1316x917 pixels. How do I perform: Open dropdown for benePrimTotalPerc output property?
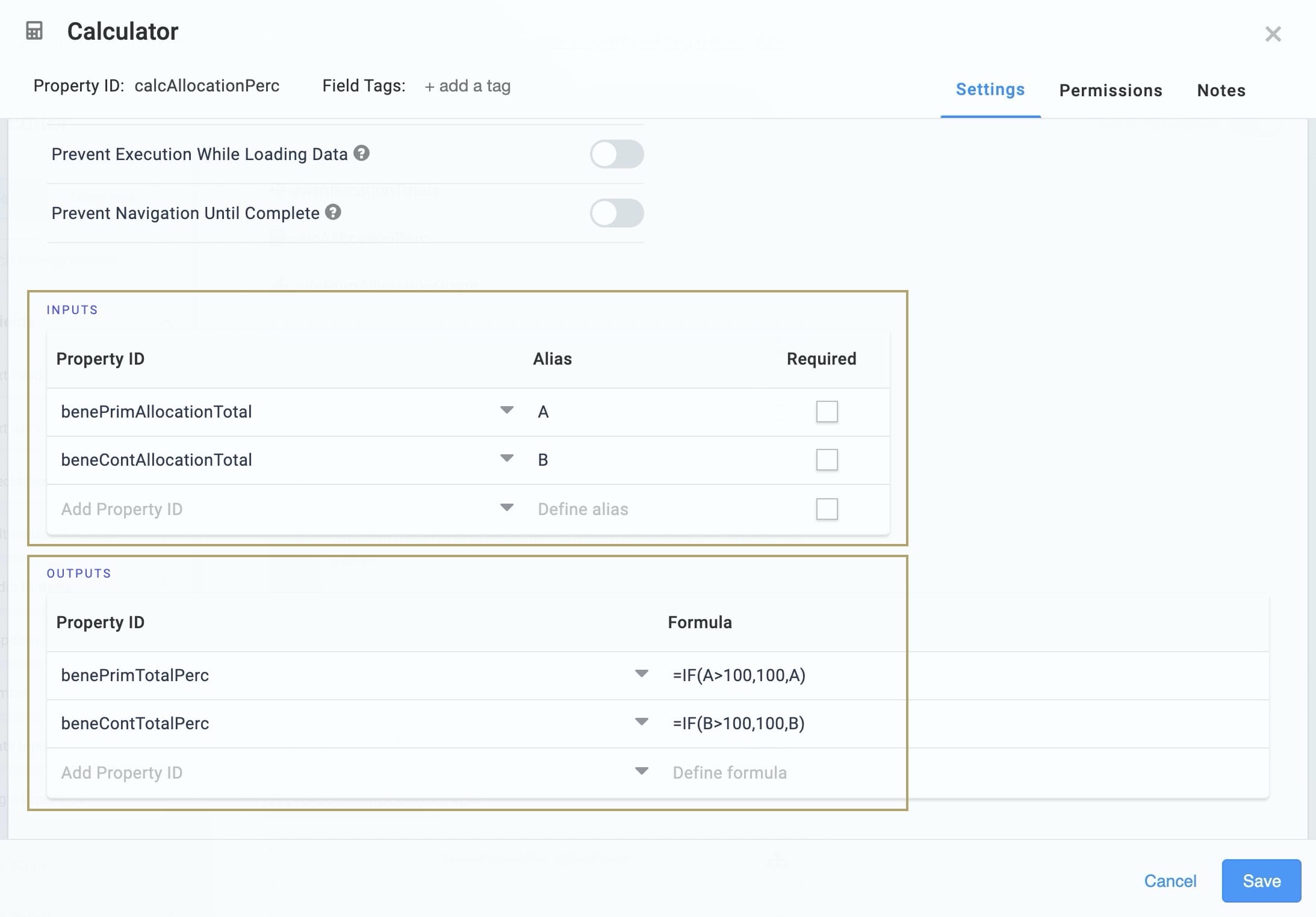pos(642,674)
